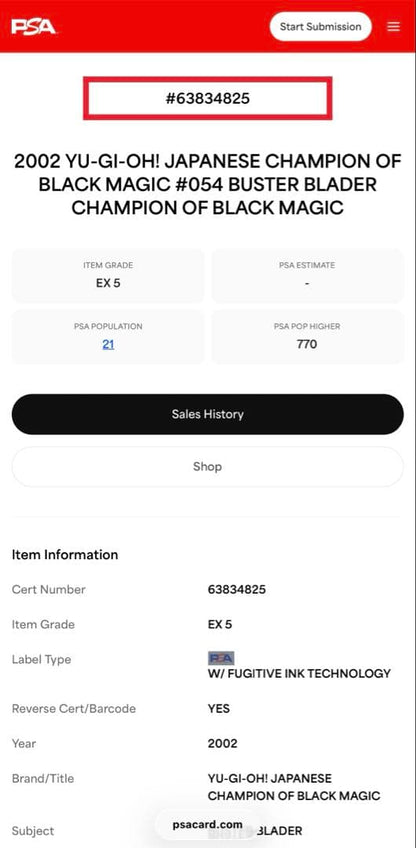Click the Shop button
416x848 pixels.
click(208, 467)
